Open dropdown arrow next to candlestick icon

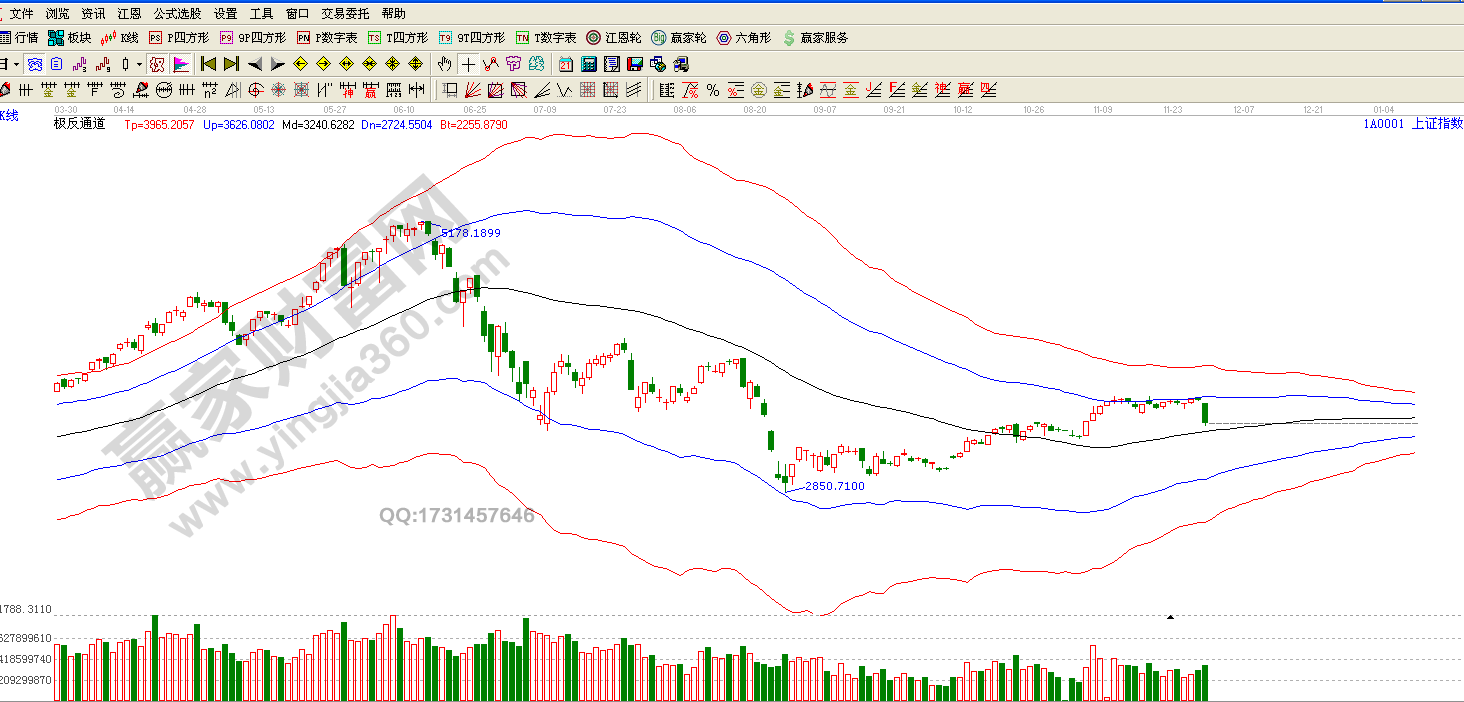(139, 64)
